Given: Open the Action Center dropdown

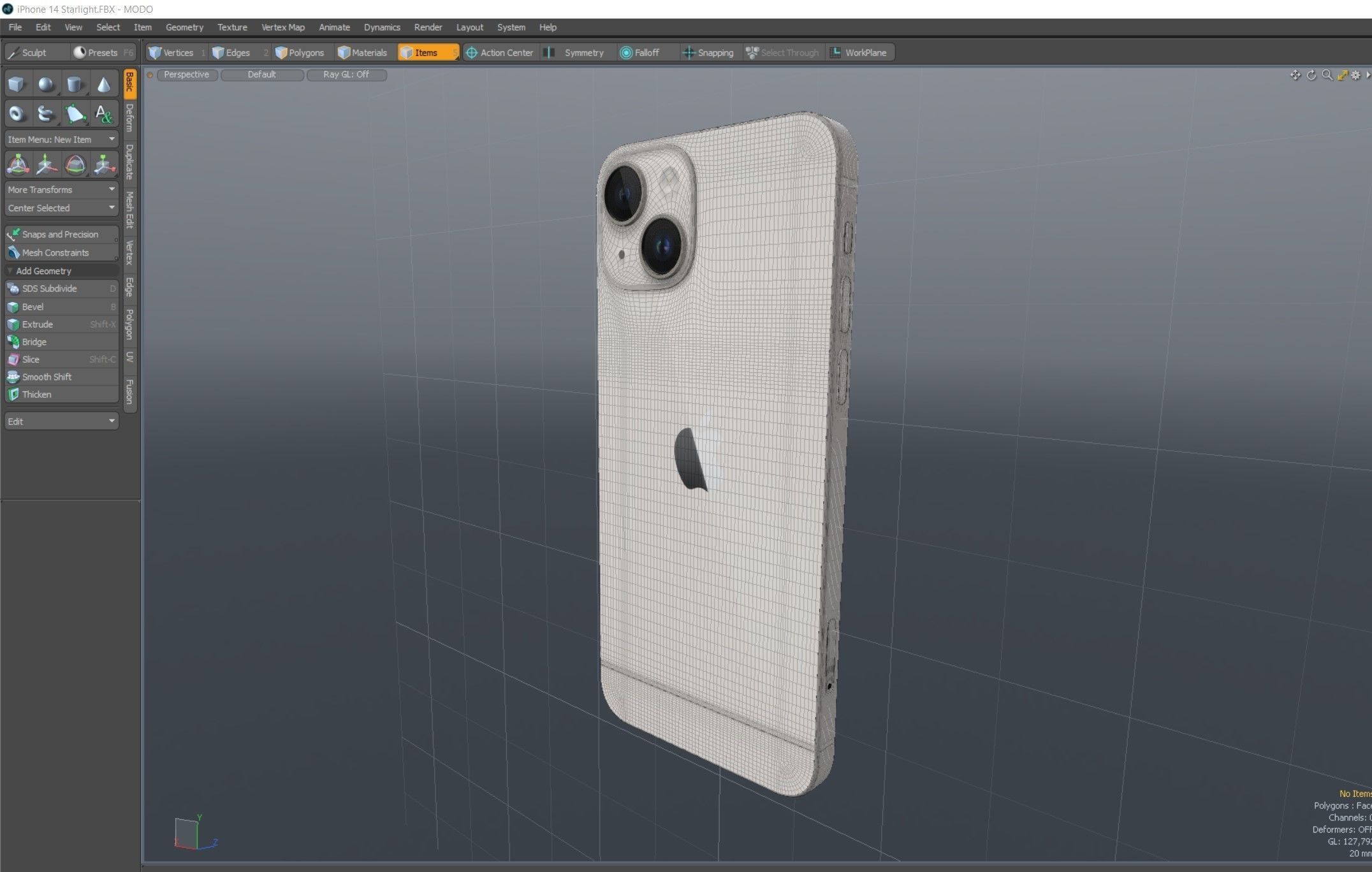Looking at the screenshot, I should click(x=500, y=53).
